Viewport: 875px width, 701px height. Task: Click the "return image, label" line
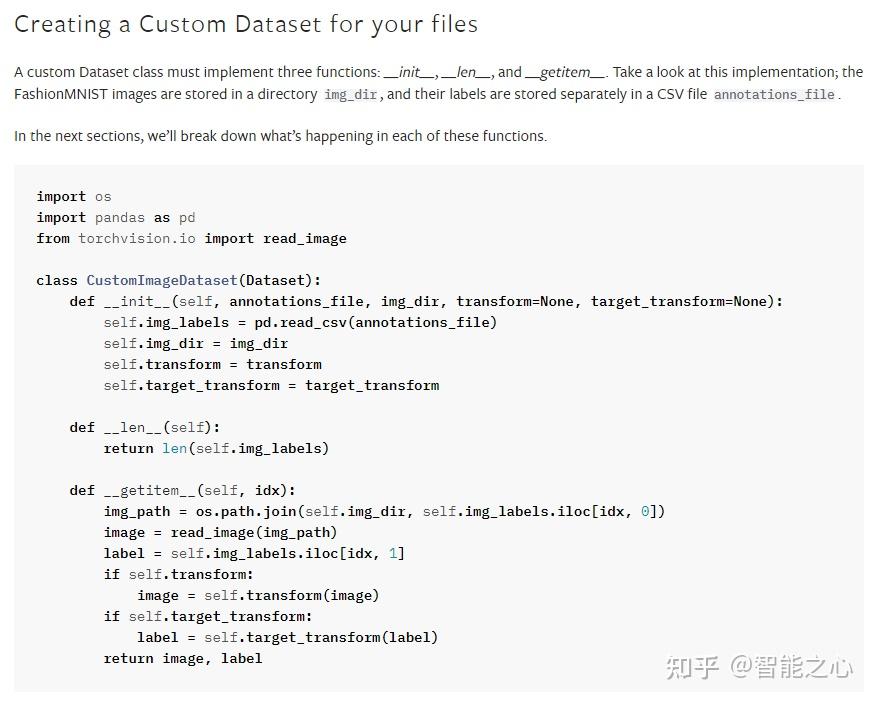(183, 659)
